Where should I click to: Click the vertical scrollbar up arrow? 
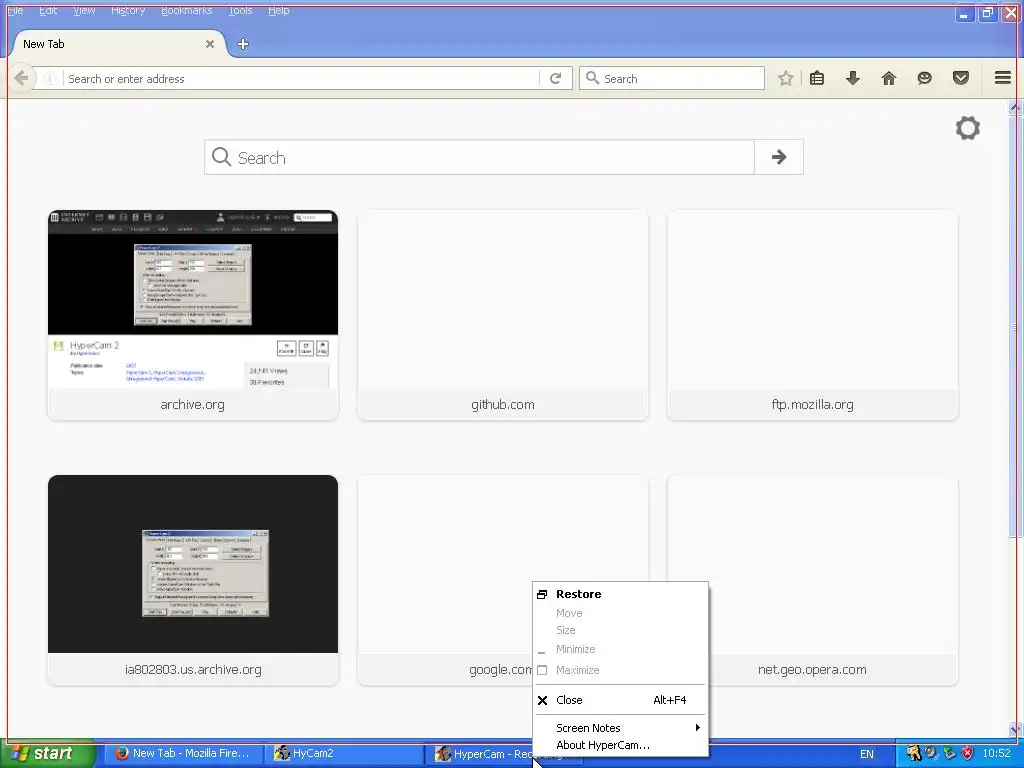tap(1016, 107)
